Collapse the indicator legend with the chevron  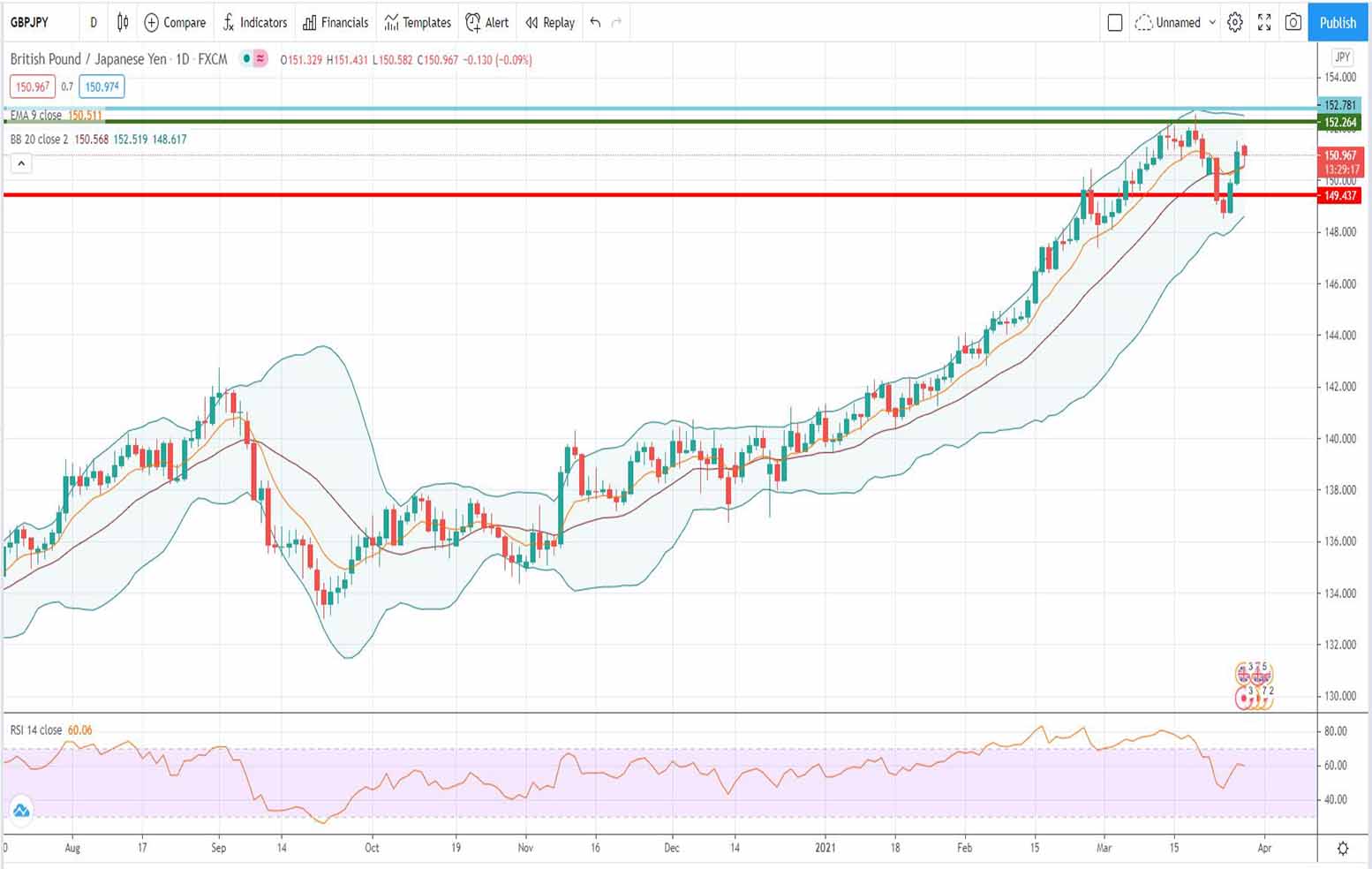(20, 162)
